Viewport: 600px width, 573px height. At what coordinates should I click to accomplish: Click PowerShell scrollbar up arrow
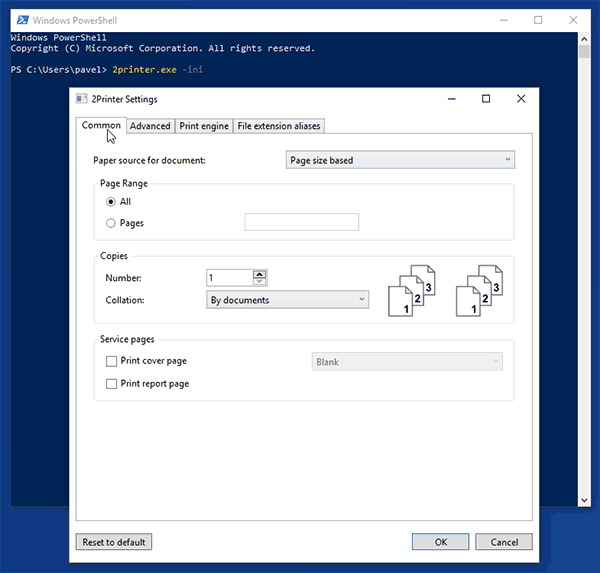pyautogui.click(x=584, y=39)
